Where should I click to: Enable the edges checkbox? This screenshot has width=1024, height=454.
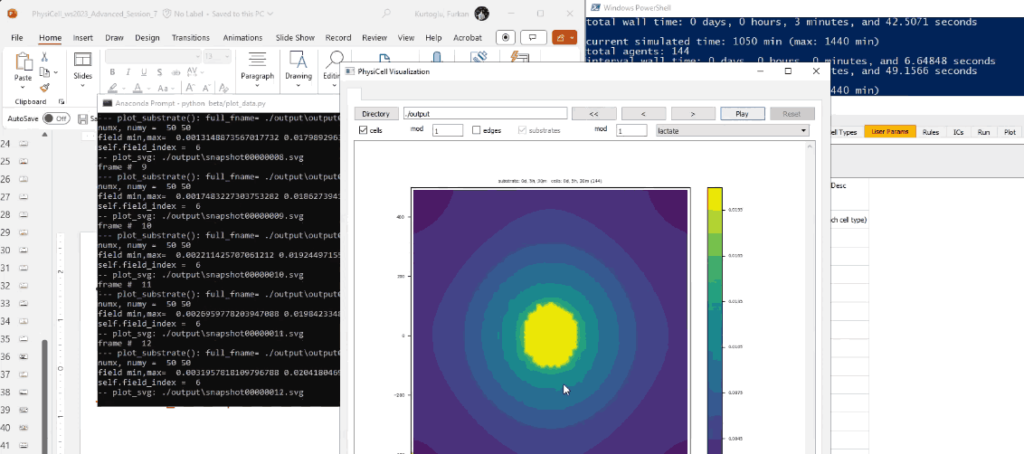[x=476, y=130]
